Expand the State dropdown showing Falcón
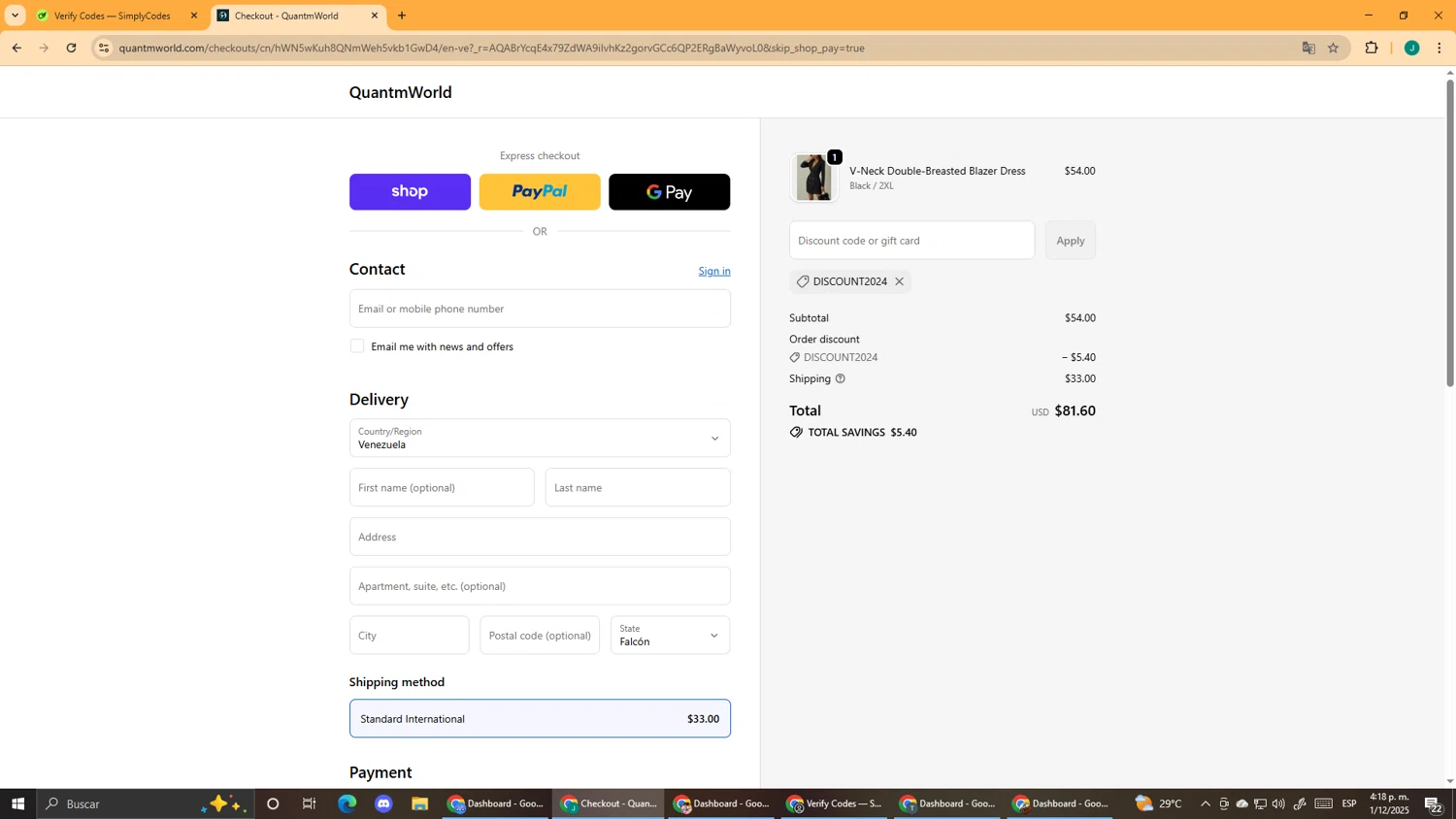The image size is (1456, 819). click(x=670, y=636)
